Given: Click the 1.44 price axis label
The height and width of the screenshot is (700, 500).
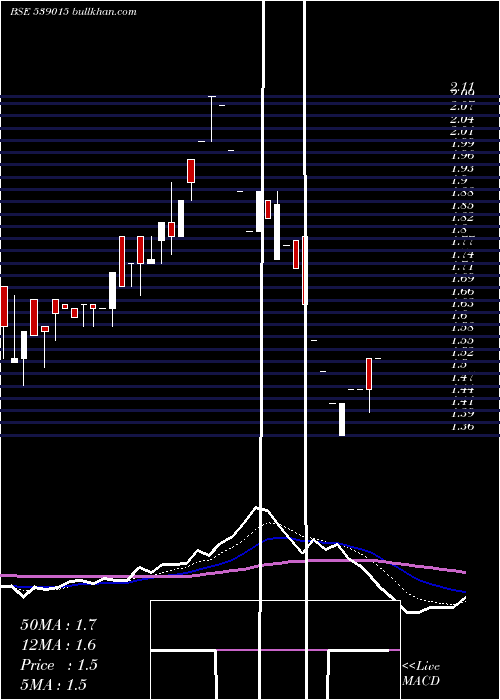Looking at the screenshot, I should [462, 390].
